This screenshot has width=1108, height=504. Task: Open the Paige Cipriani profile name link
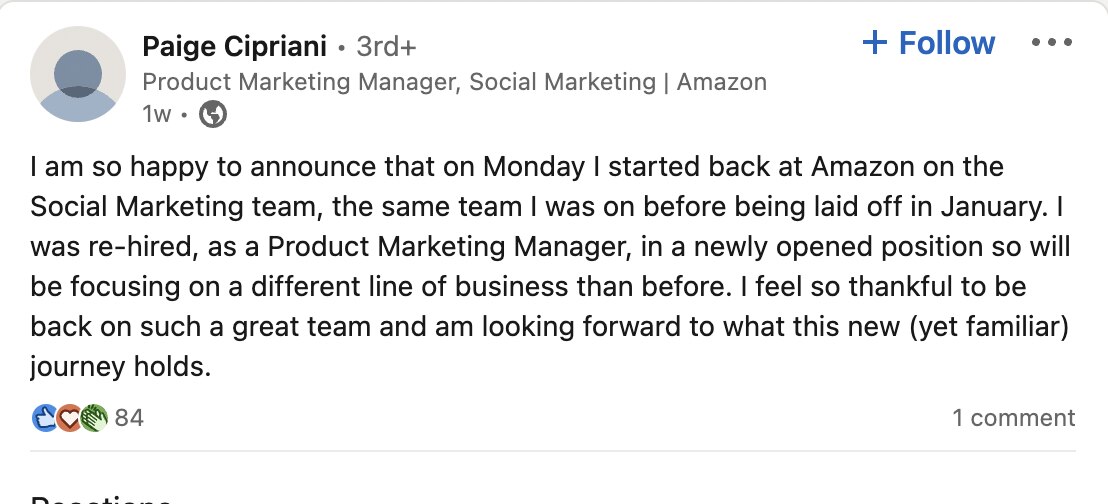click(233, 46)
